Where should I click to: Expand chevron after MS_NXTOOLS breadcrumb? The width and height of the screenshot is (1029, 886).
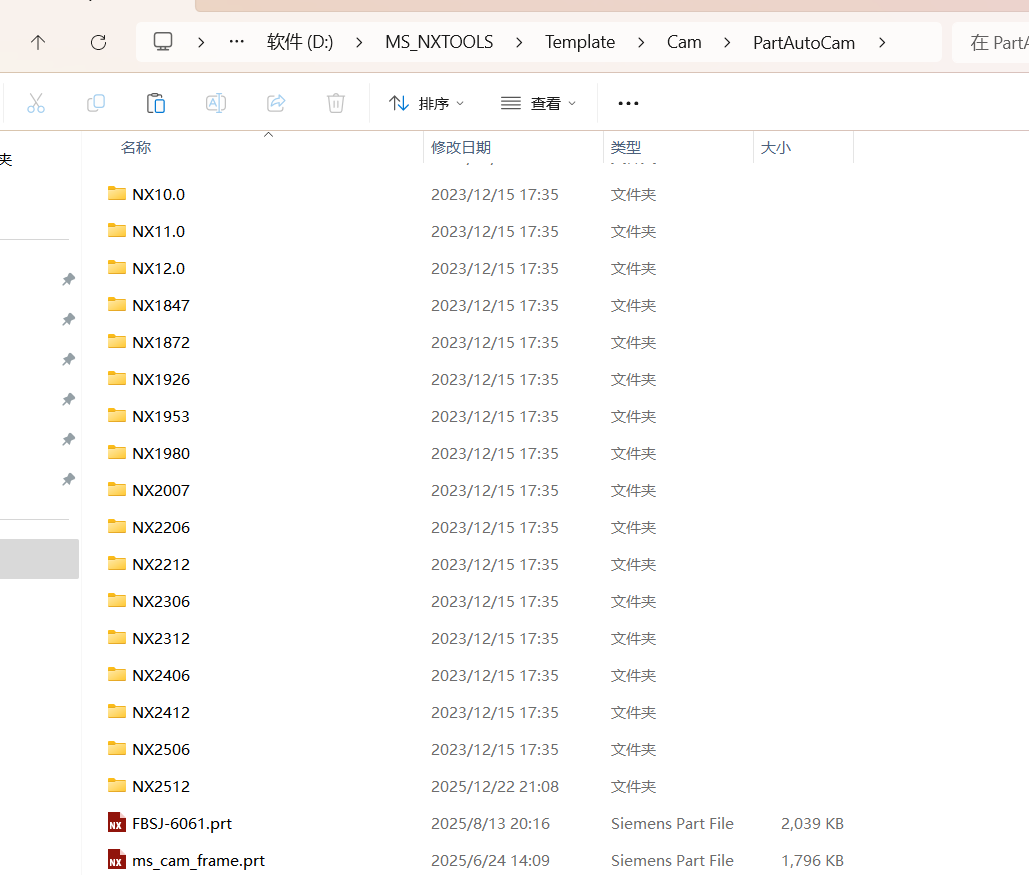pyautogui.click(x=519, y=43)
